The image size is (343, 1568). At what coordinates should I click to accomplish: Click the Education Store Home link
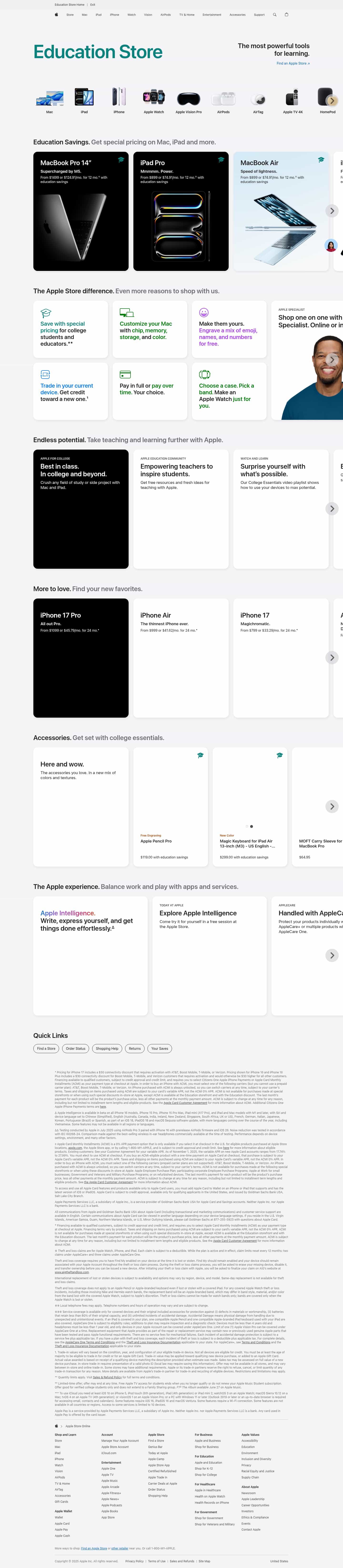[x=69, y=4]
